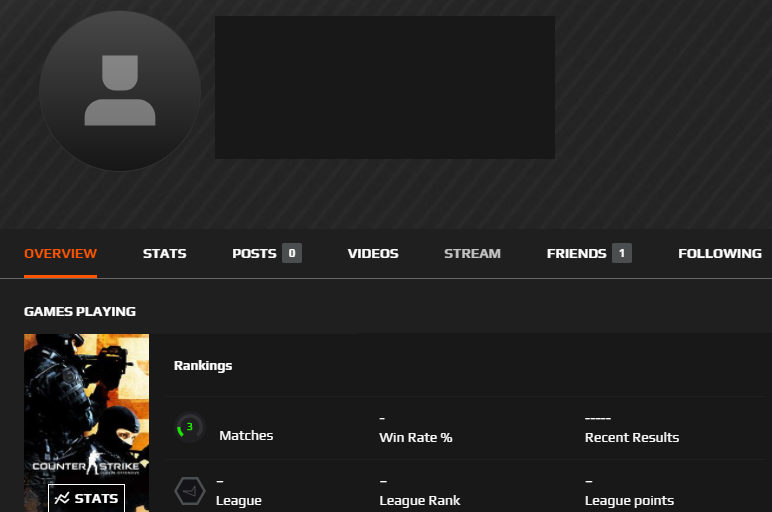This screenshot has width=772, height=512.
Task: Open the default profile avatar picture
Action: pos(120,91)
